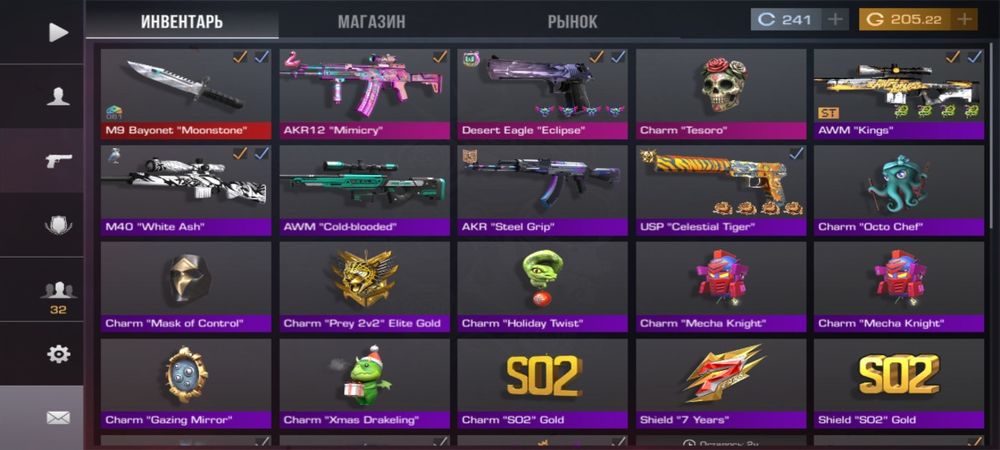The height and width of the screenshot is (450, 1000).
Task: Open the winged shield sidebar icon
Action: pos(58,225)
